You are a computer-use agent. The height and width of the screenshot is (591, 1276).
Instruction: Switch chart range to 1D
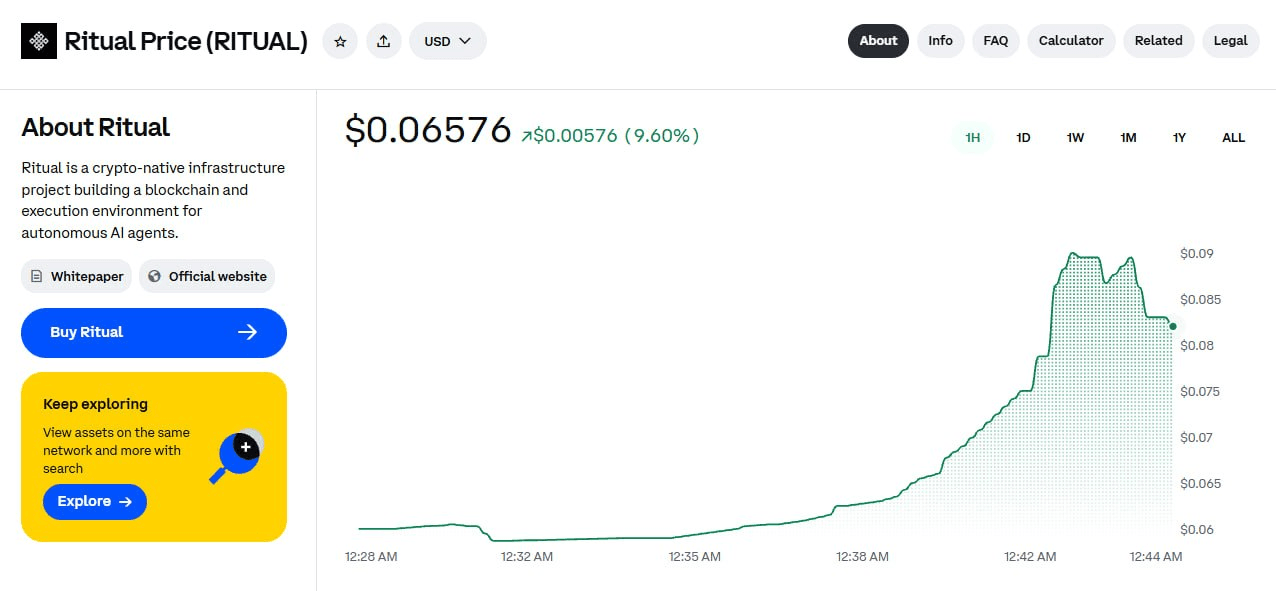coord(1023,137)
